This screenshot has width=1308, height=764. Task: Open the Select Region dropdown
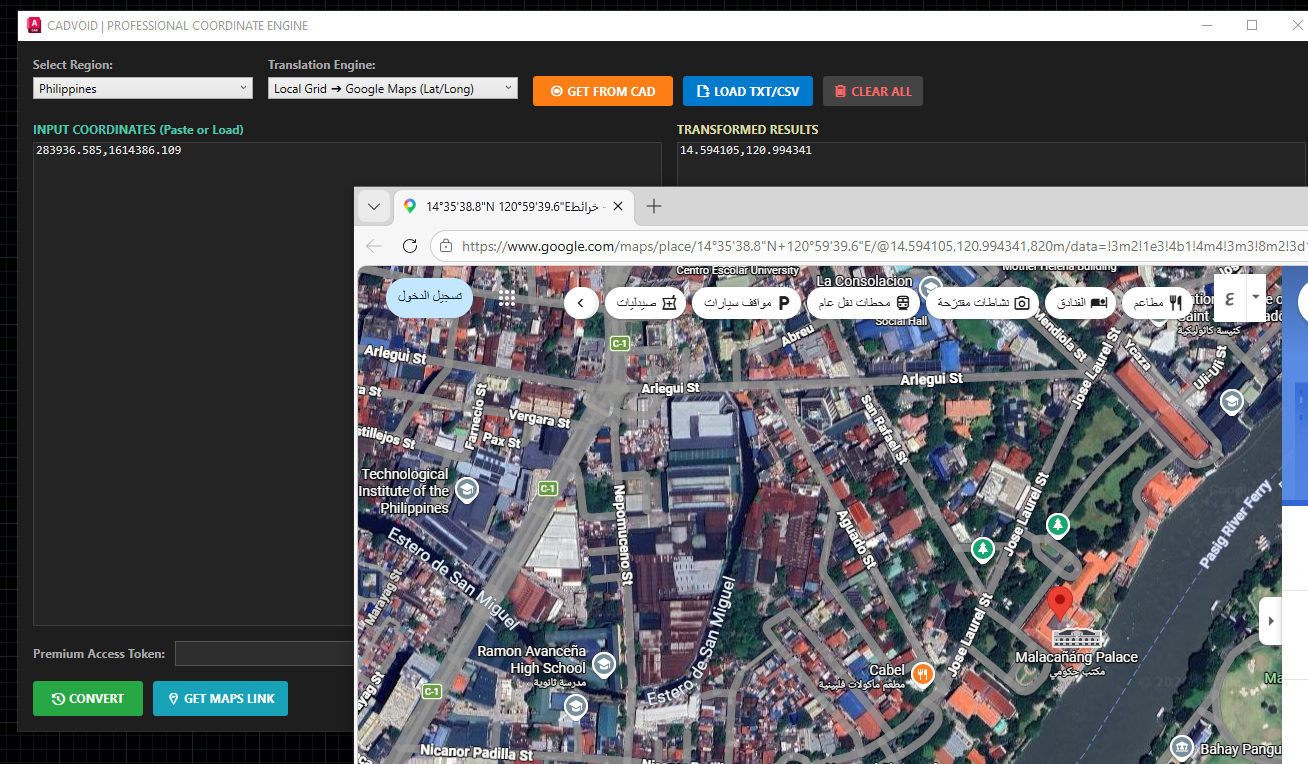coord(143,89)
